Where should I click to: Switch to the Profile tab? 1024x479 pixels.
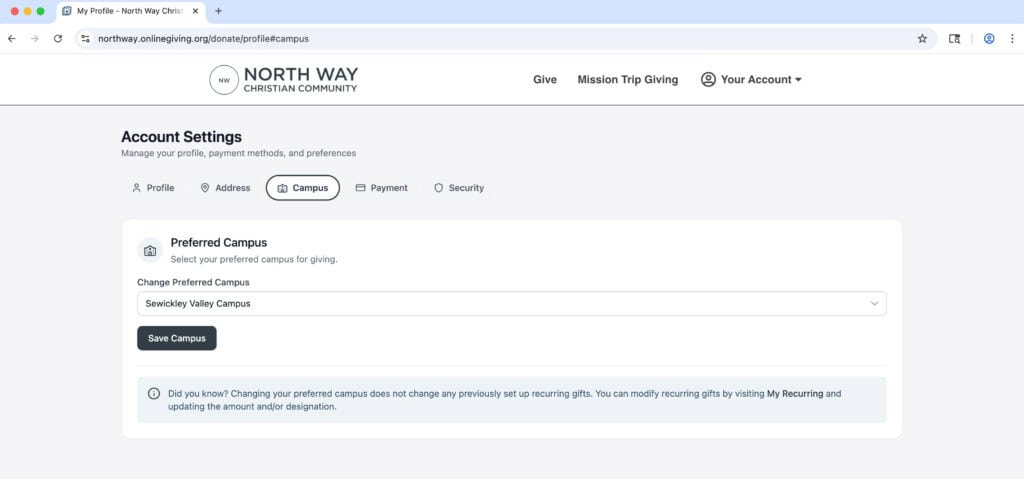pos(153,188)
